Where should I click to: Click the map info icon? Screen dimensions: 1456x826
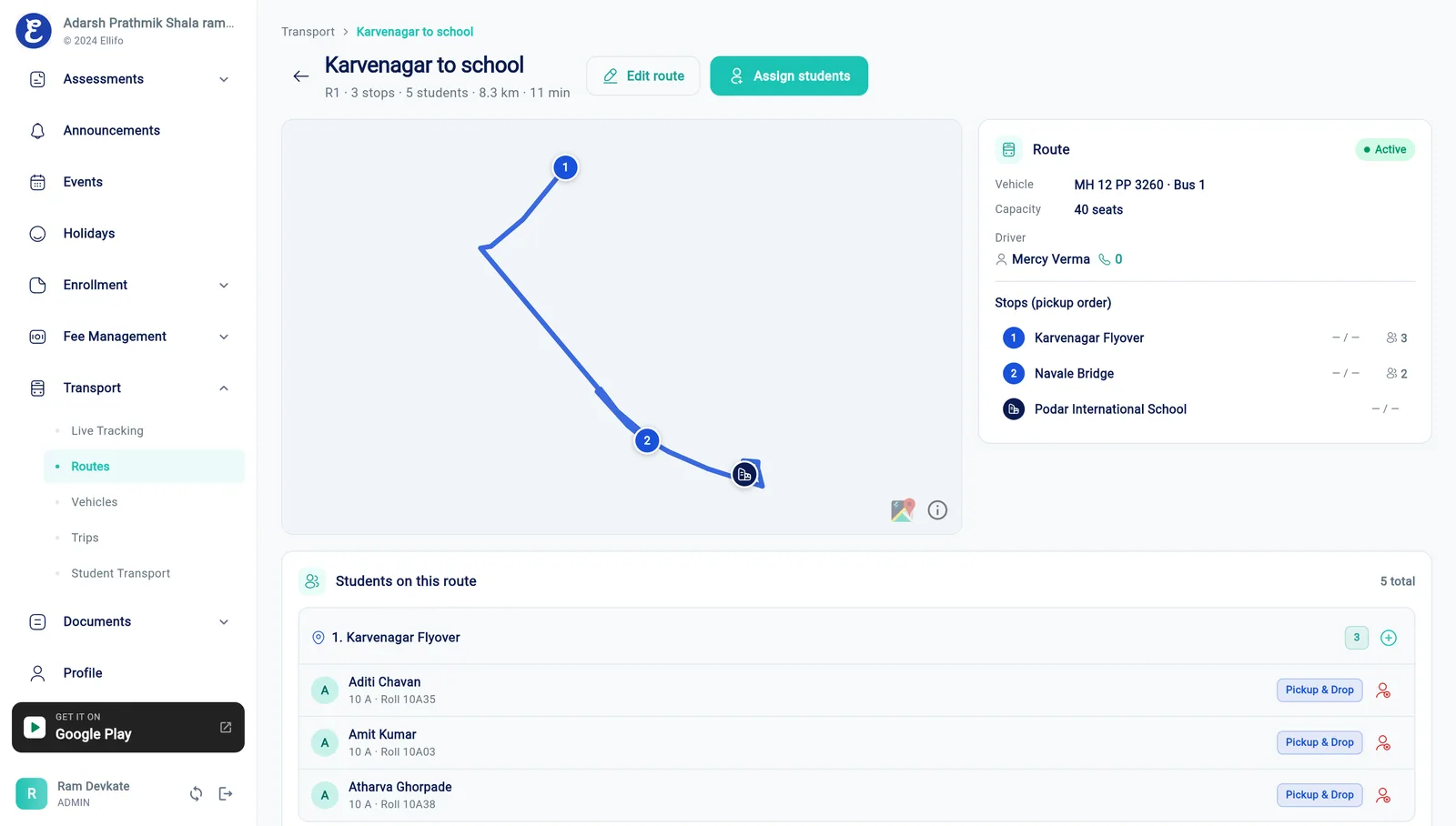pyautogui.click(x=937, y=510)
